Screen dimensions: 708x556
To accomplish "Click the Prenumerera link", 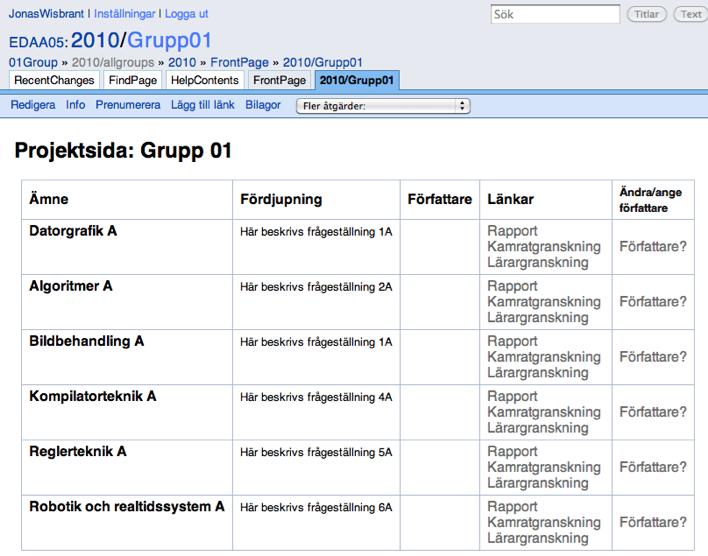I will (128, 105).
